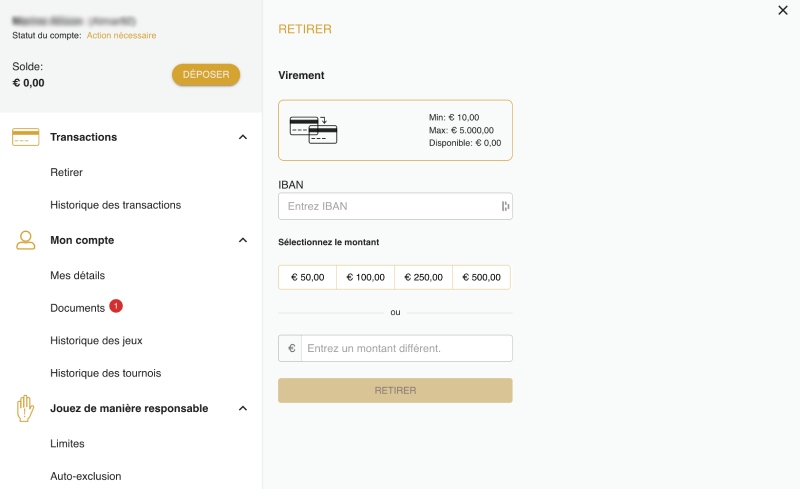Click the Mon compte user icon

click(x=26, y=240)
